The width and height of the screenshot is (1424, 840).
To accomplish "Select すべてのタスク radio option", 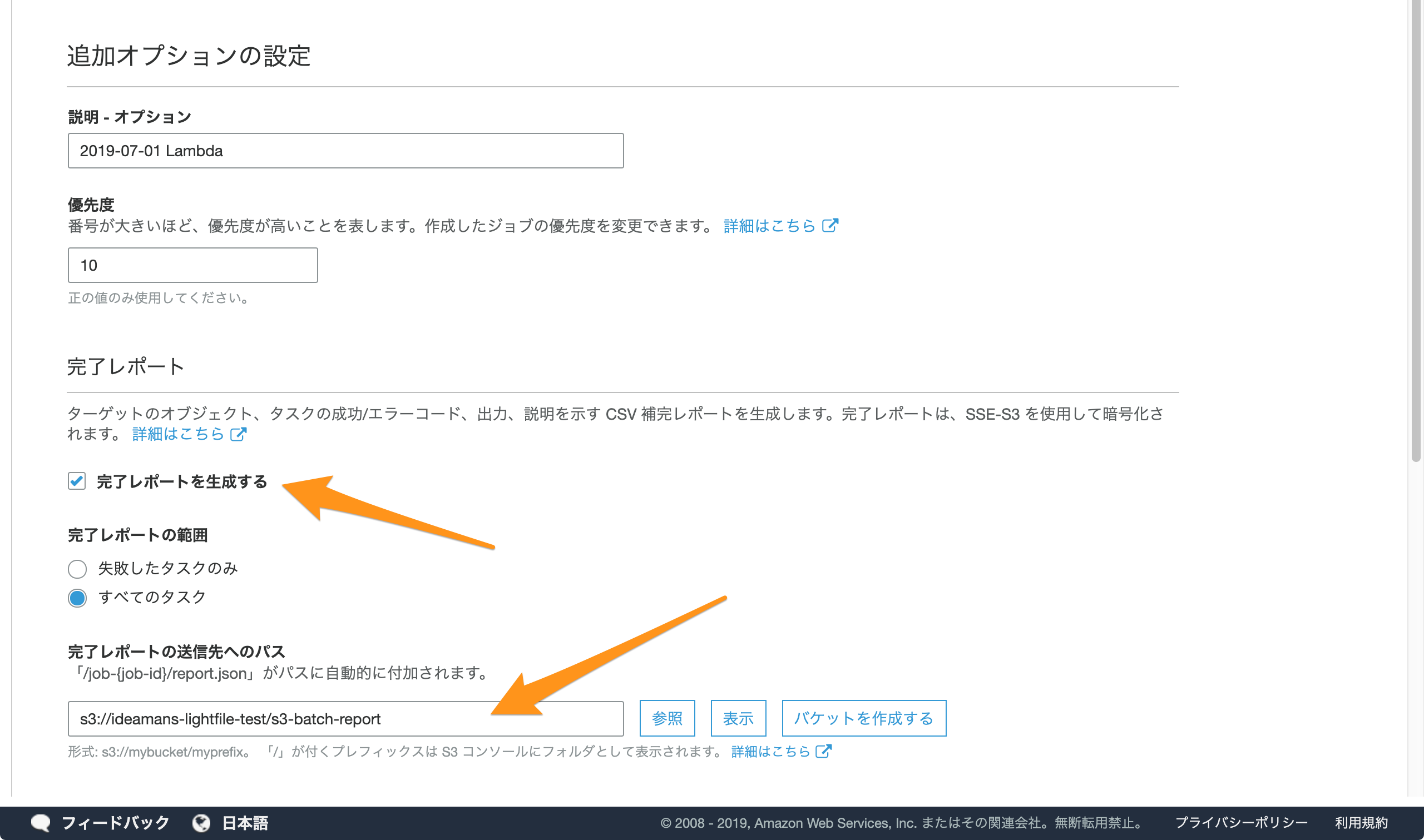I will click(77, 597).
